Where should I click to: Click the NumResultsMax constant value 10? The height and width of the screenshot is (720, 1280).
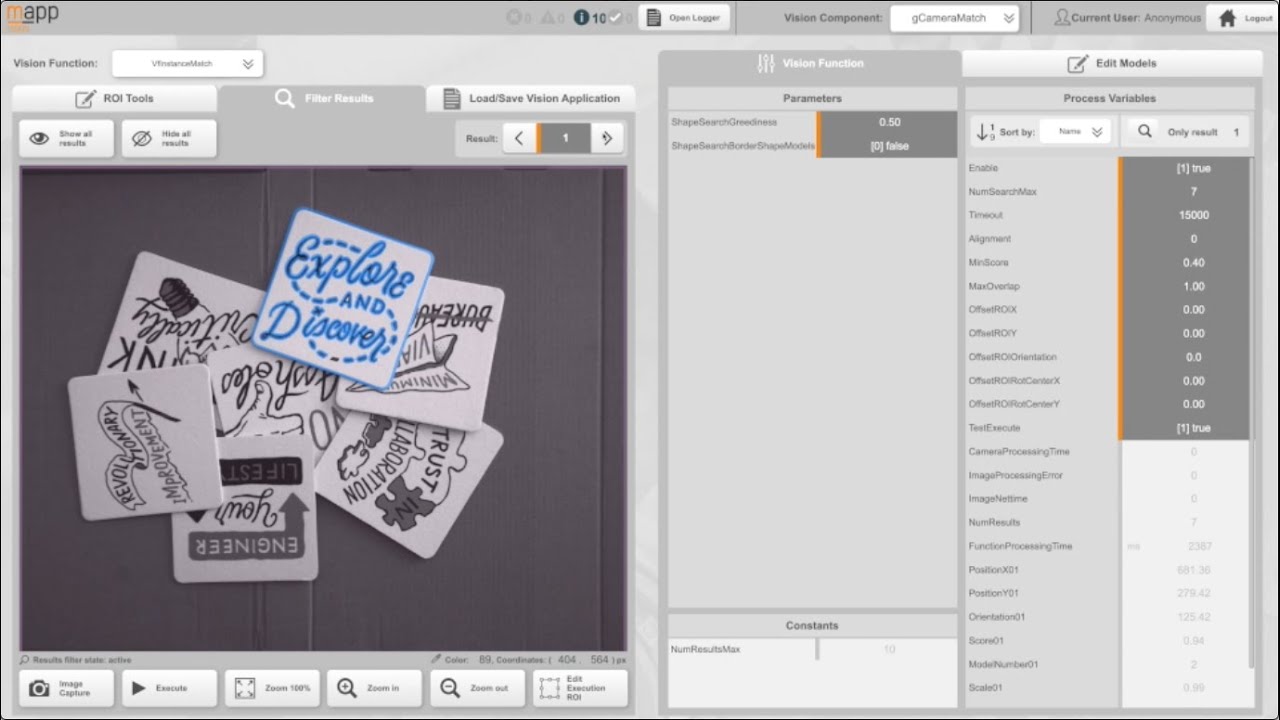pyautogui.click(x=888, y=649)
